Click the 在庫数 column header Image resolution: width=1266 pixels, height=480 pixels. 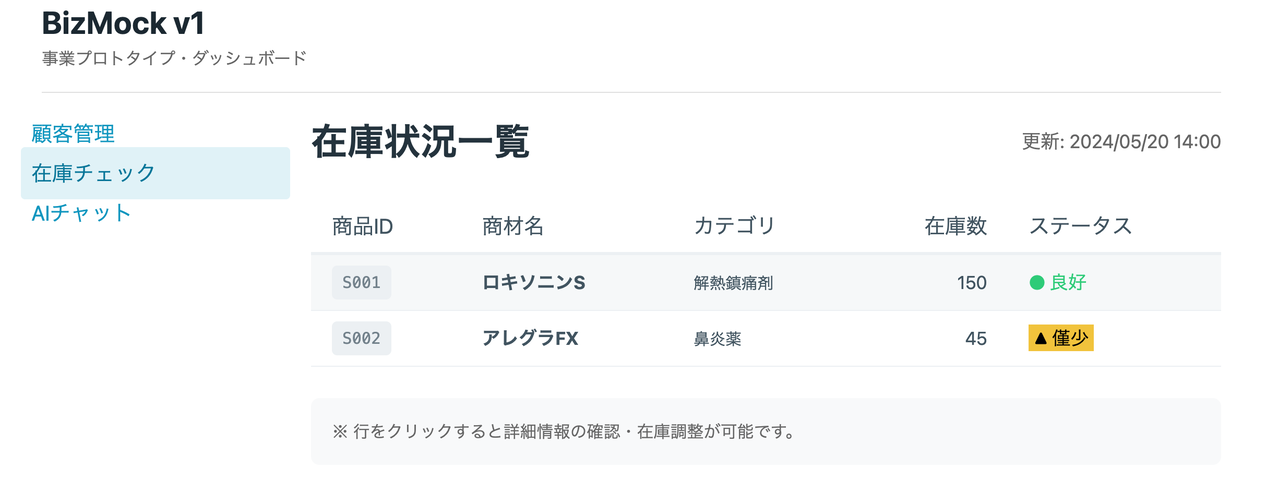pos(955,226)
